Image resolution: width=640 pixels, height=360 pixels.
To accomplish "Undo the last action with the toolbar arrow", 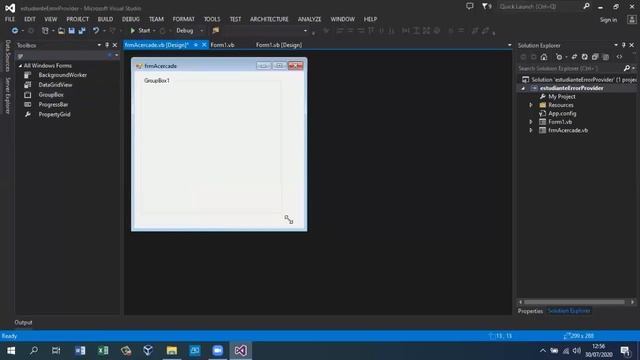I will click(96, 31).
